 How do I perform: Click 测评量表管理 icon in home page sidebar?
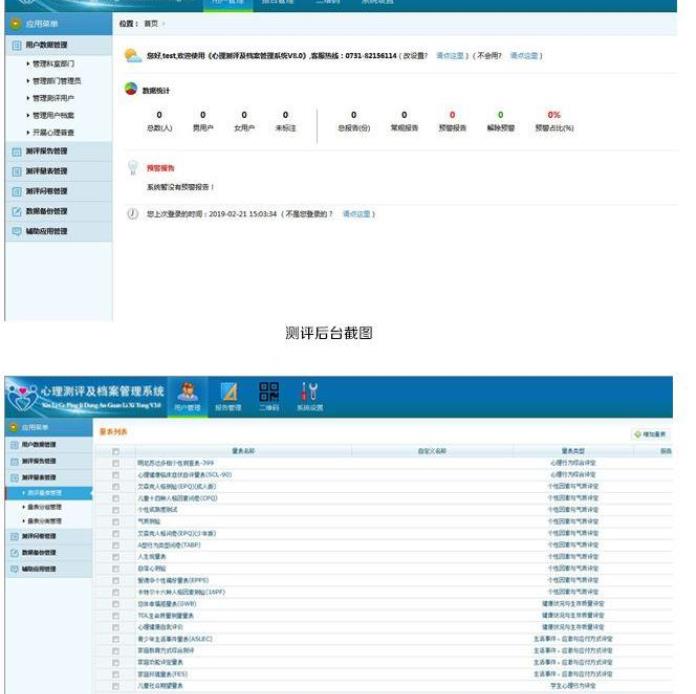[x=16, y=171]
